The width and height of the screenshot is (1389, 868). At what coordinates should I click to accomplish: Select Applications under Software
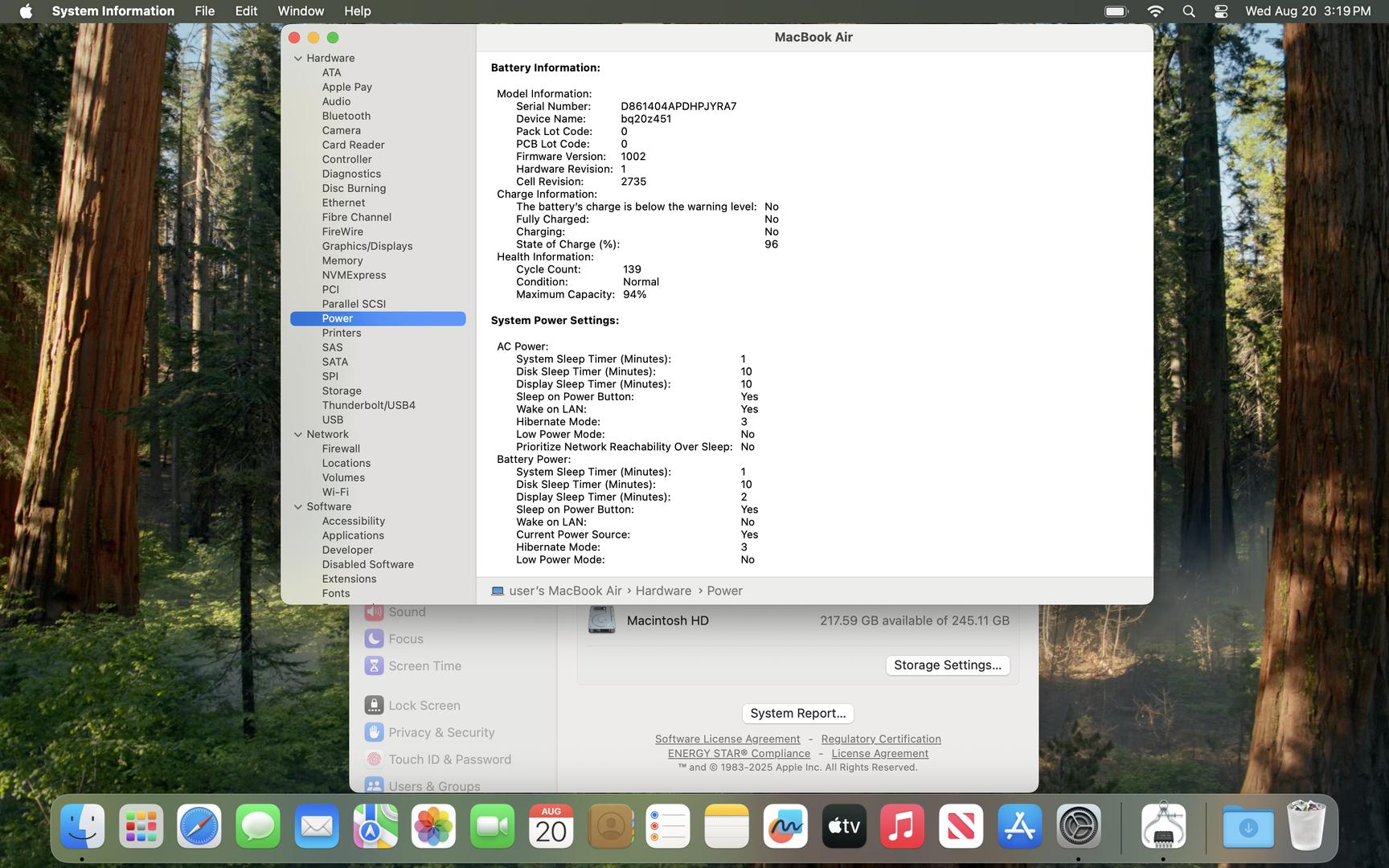353,535
